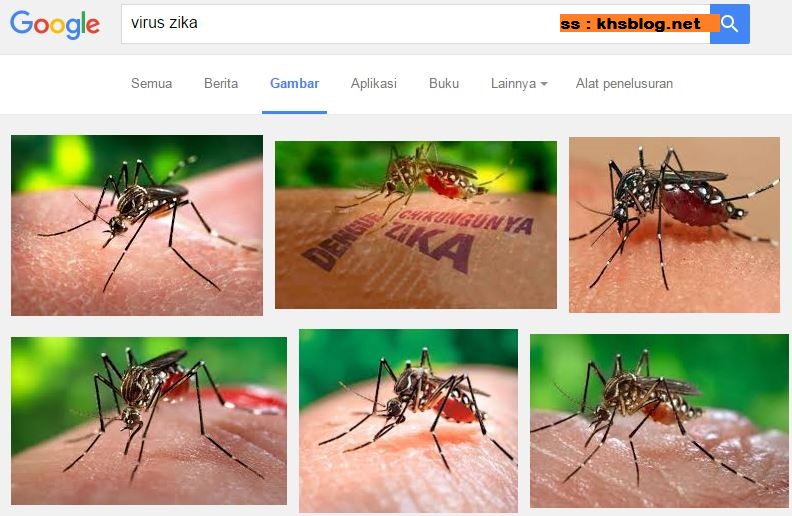Viewport: 792px width, 516px height.
Task: Click the khsblog.net orange watermark label
Action: click(x=639, y=23)
